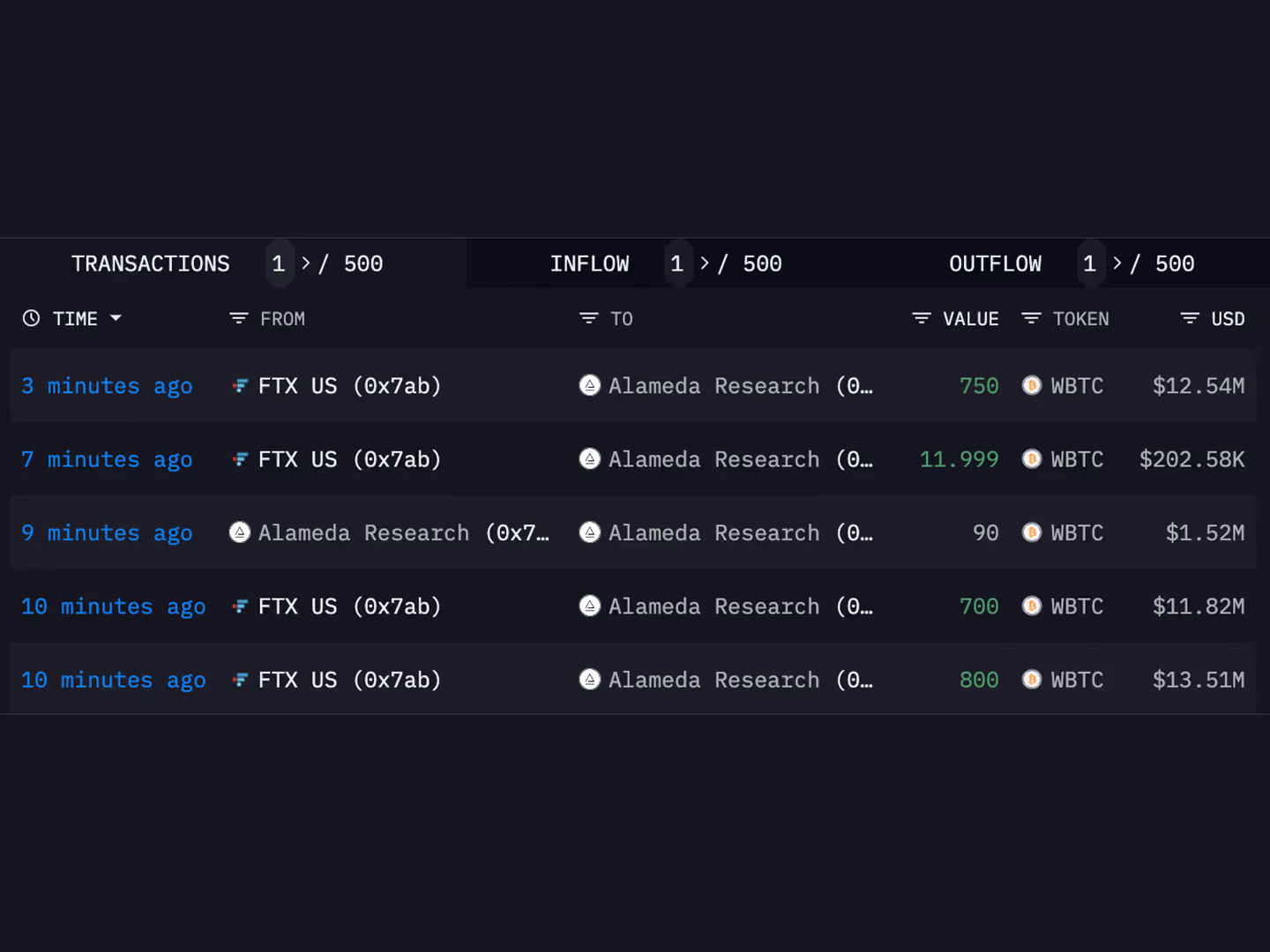Open the FROM column filter icon
Viewport: 1270px width, 952px height.
tap(238, 318)
